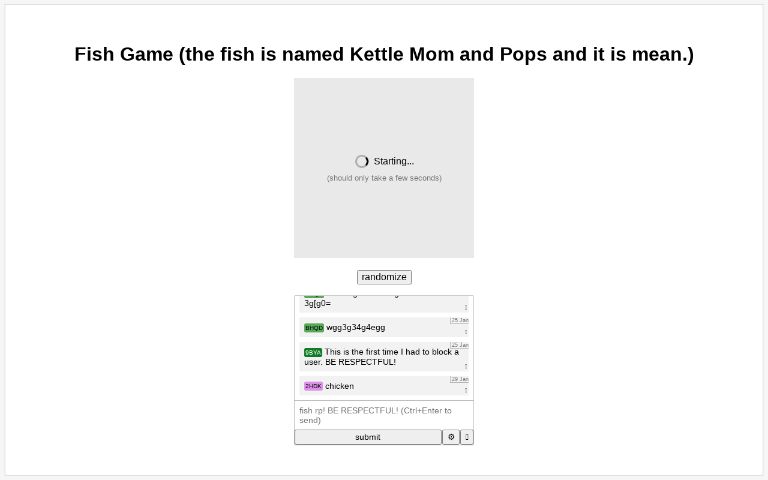Open options menu on the wgg3g34g4egg message

(x=466, y=332)
